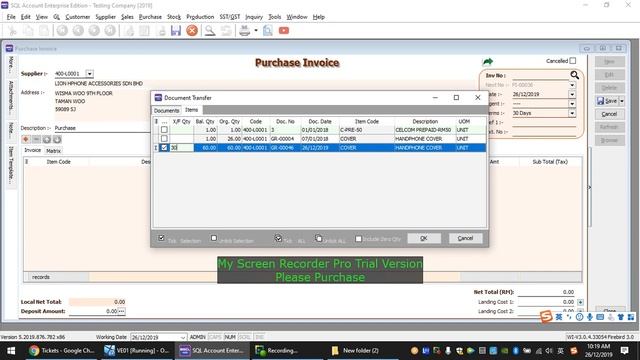Switch to the Matrix tab
Viewport: 640px width, 360px height.
click(x=53, y=151)
